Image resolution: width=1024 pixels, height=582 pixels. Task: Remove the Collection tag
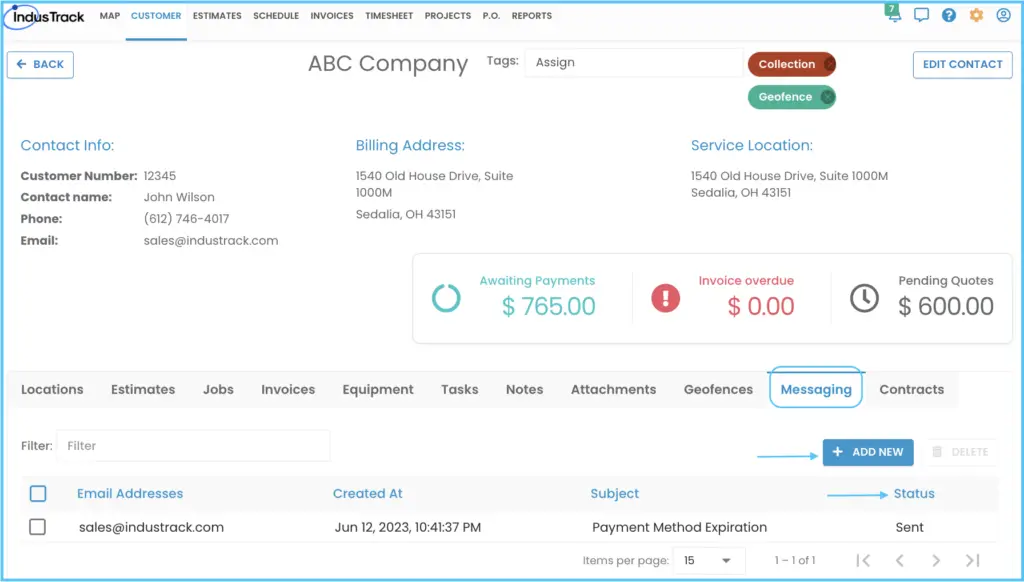(x=829, y=64)
